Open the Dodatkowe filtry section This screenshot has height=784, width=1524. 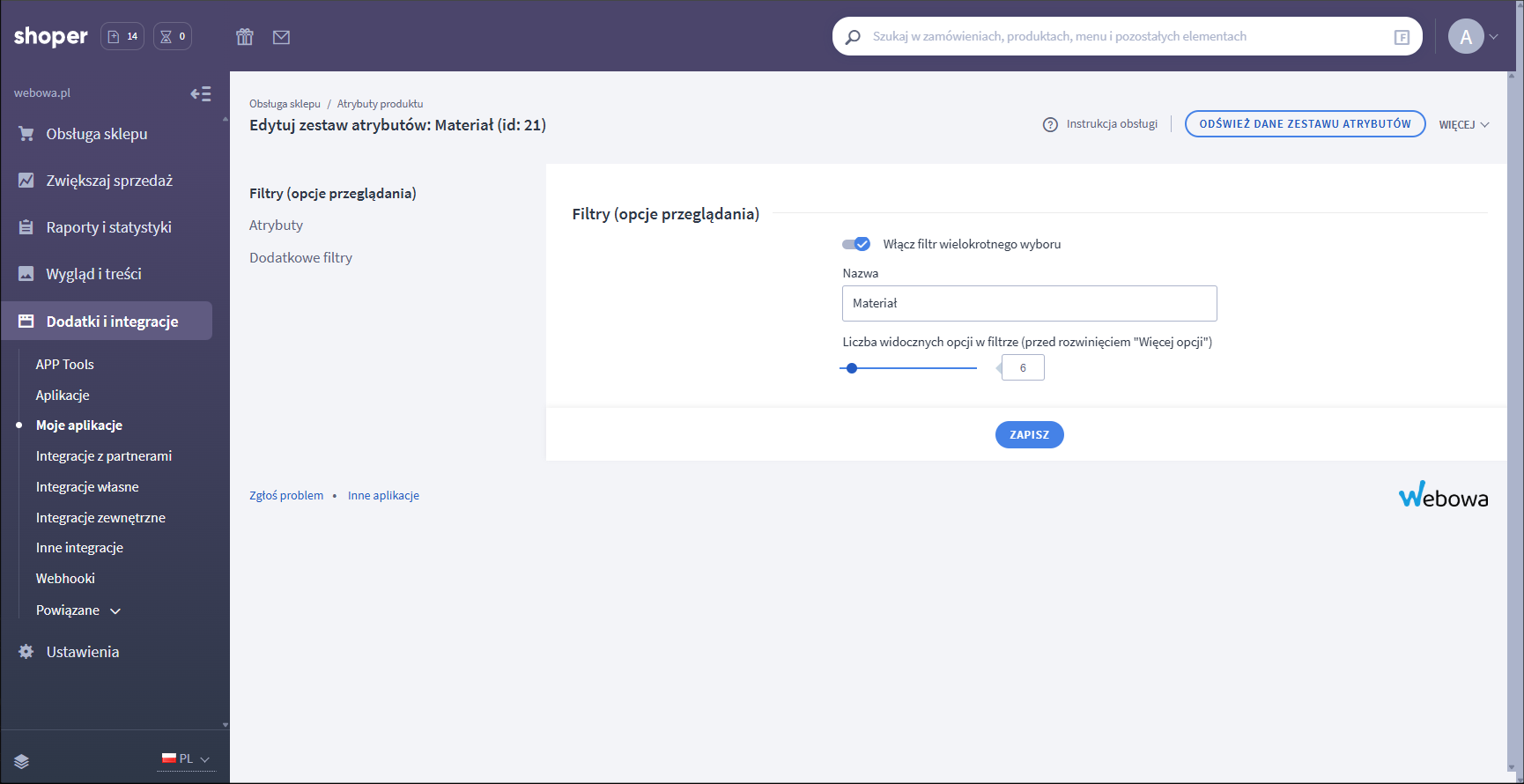(x=300, y=258)
